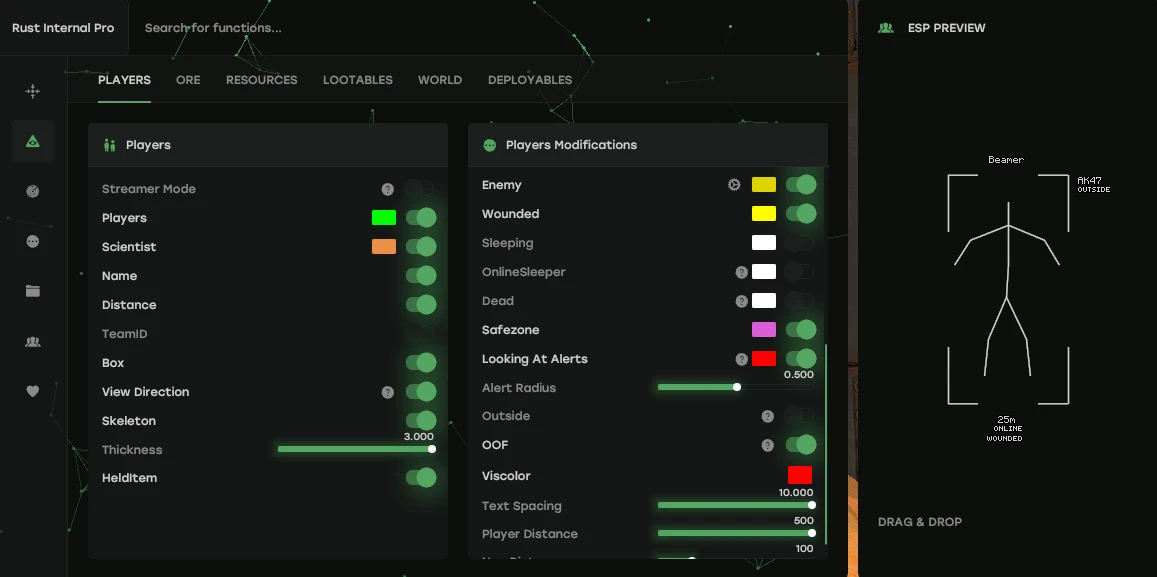Enable the OnlineSleeper toggle
Screen dimensions: 1157x577
pyautogui.click(x=799, y=272)
